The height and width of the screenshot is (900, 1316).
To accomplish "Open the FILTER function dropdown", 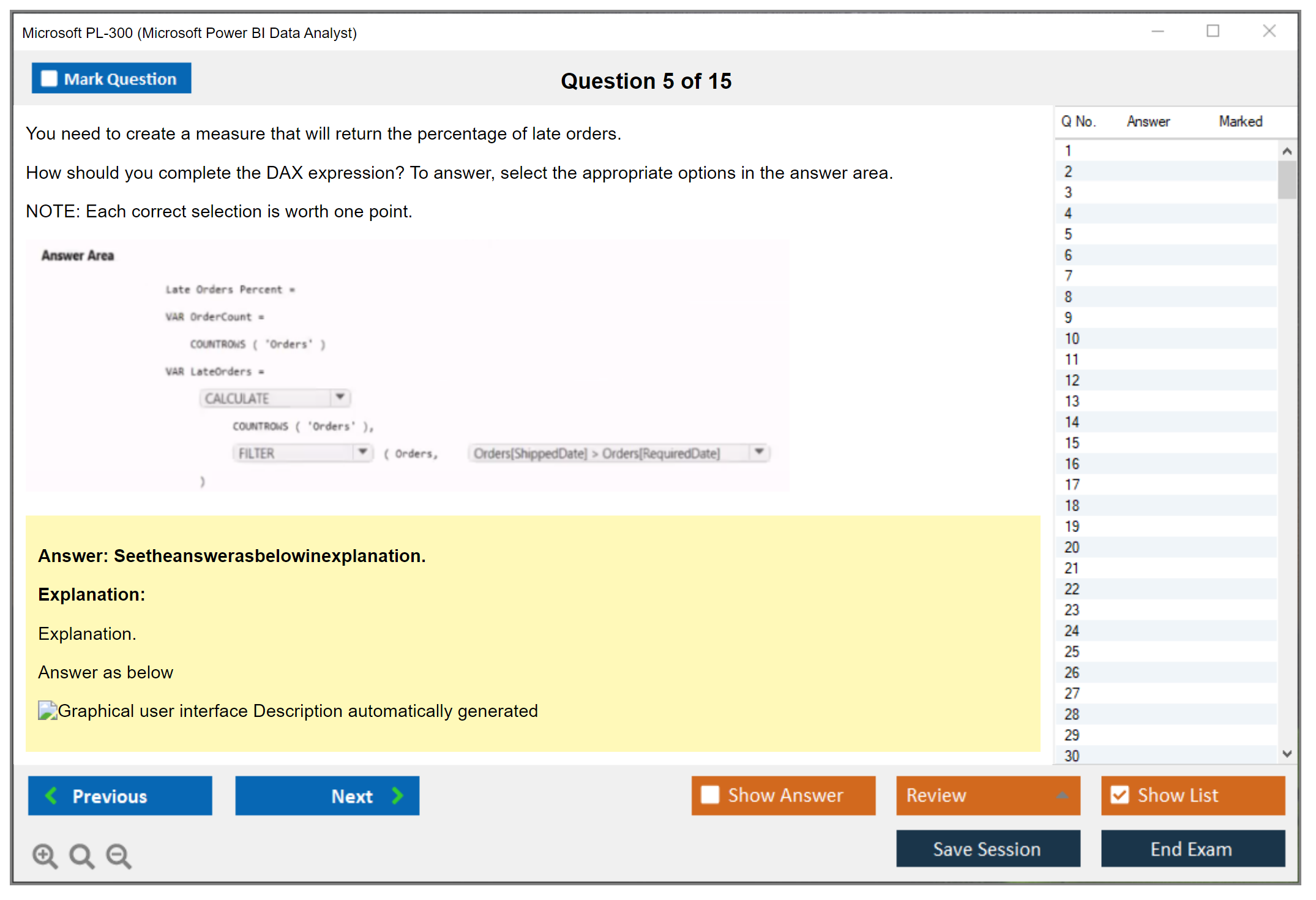I will point(363,452).
